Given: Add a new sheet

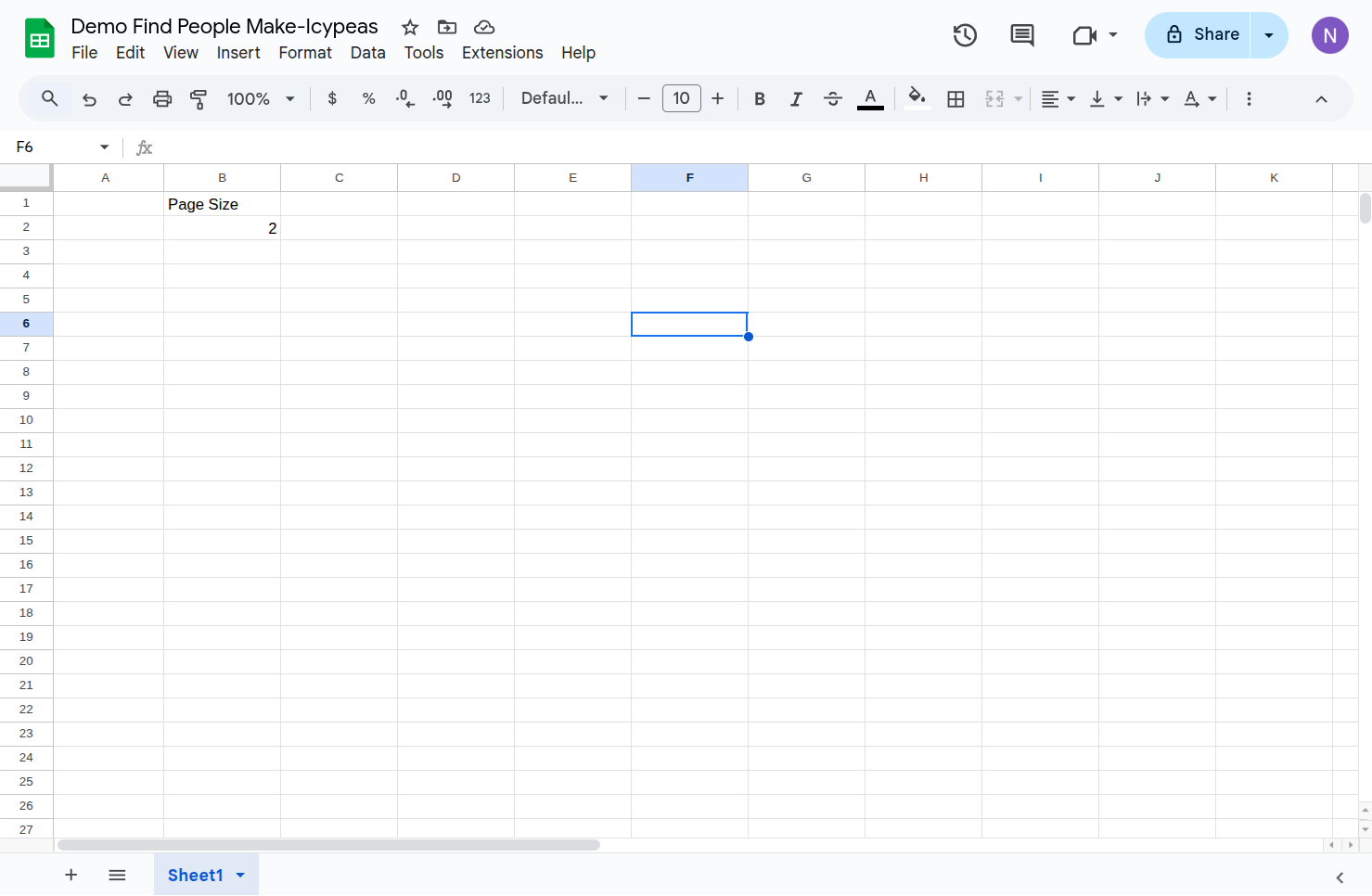Looking at the screenshot, I should (x=71, y=875).
